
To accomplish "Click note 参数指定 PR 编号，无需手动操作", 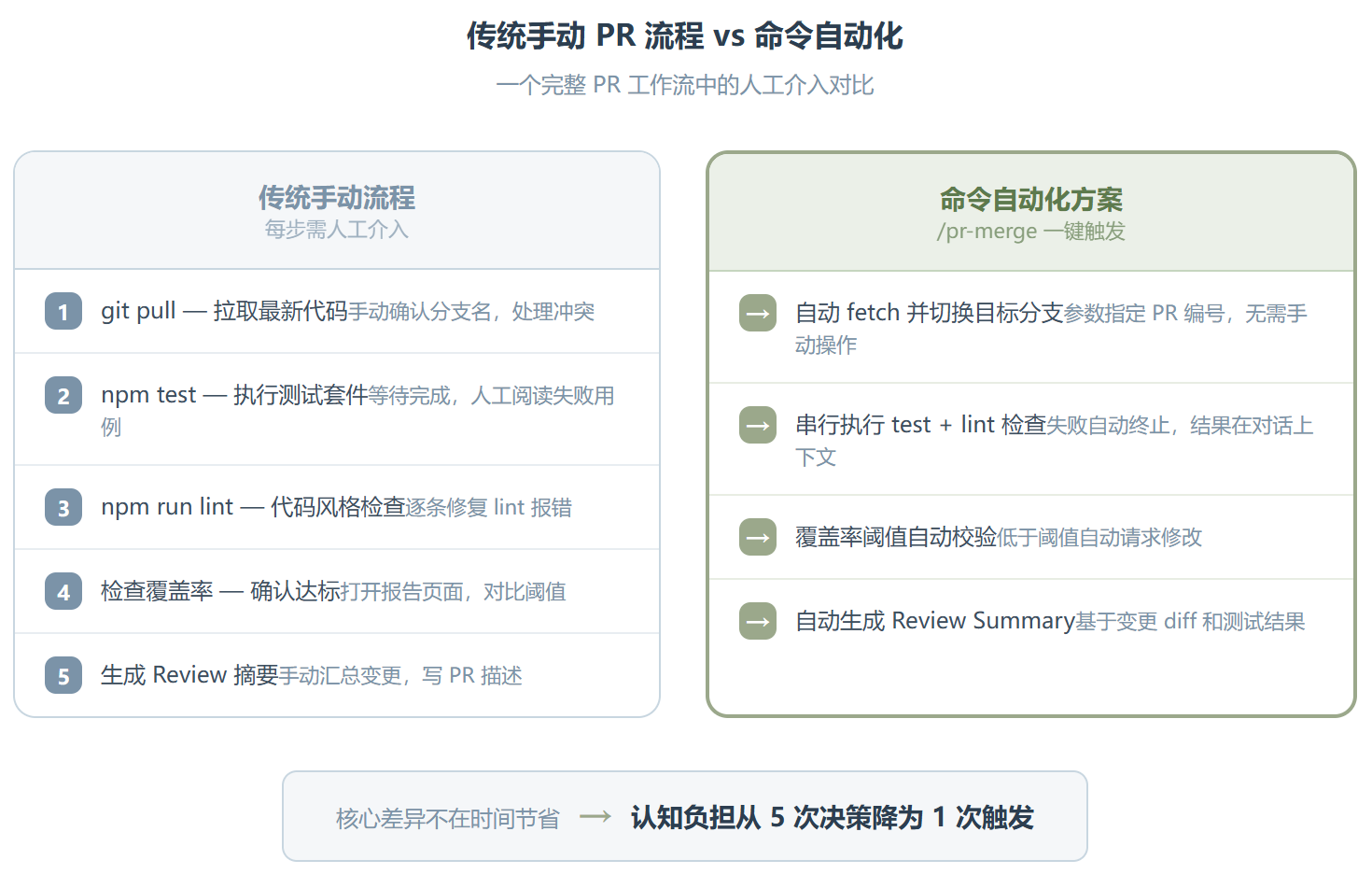I will (x=1052, y=329).
